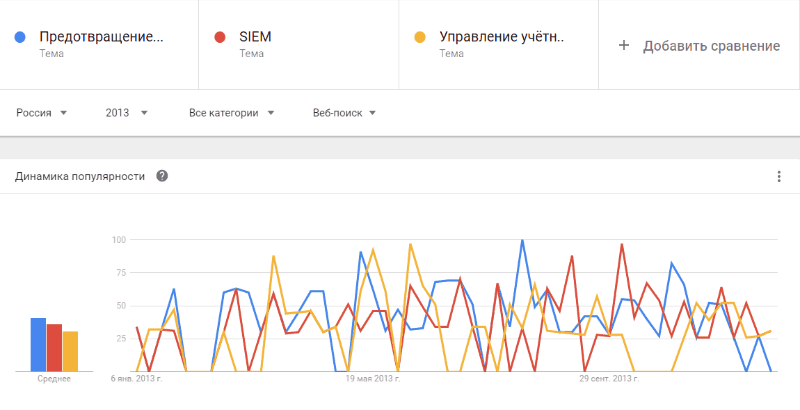Click the 29 сент. 2013 г. axis label
The width and height of the screenshot is (800, 410).
[608, 379]
